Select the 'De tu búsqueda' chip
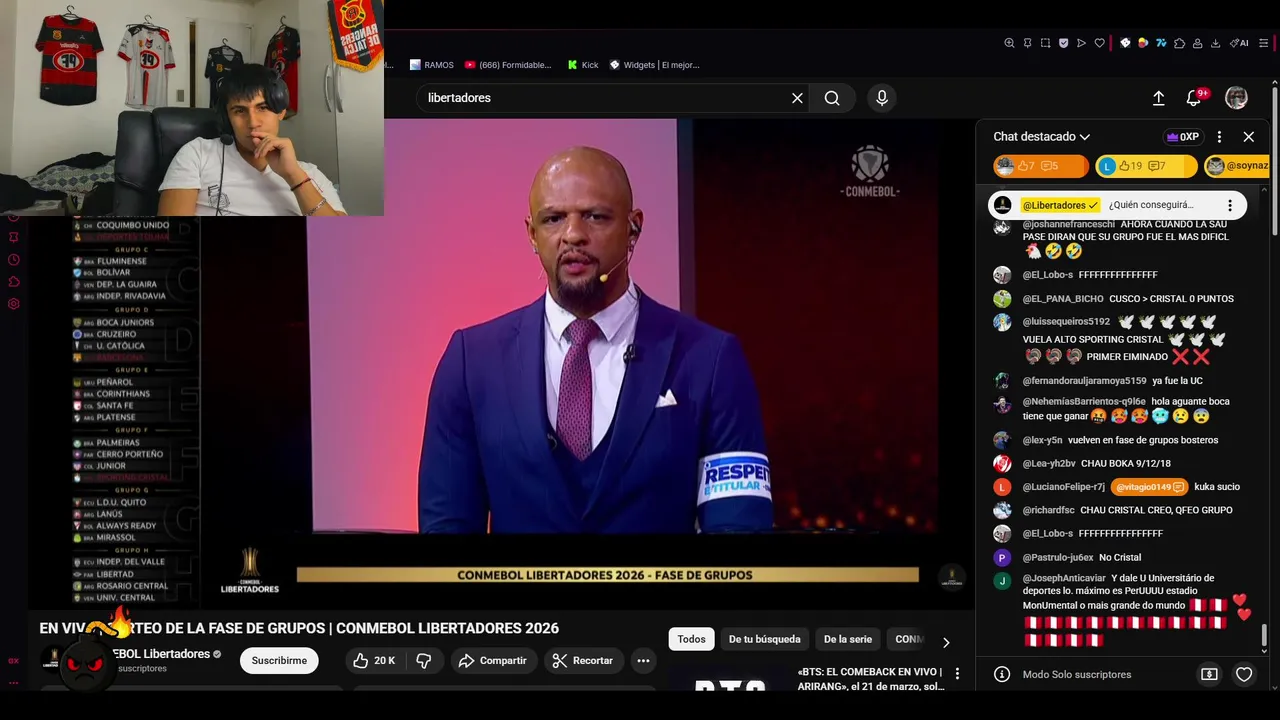Image resolution: width=1280 pixels, height=720 pixels. pyautogui.click(x=764, y=639)
